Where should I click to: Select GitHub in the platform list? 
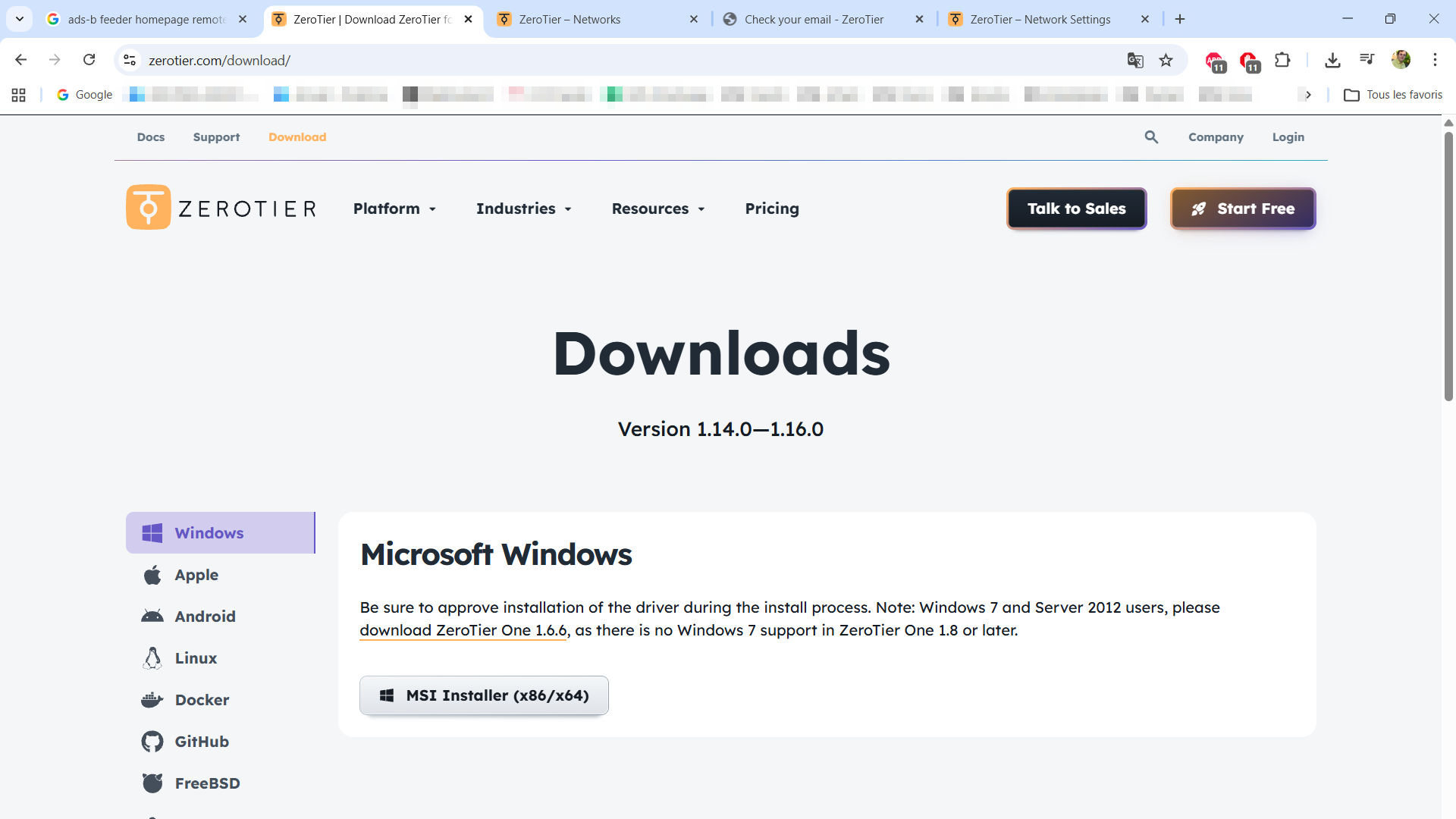click(220, 742)
